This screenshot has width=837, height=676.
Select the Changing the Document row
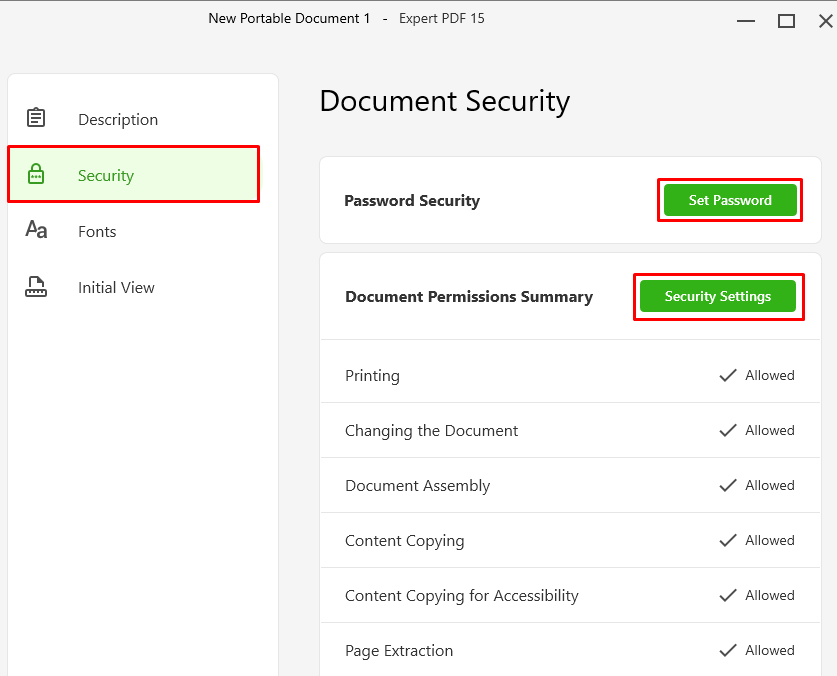(x=570, y=430)
